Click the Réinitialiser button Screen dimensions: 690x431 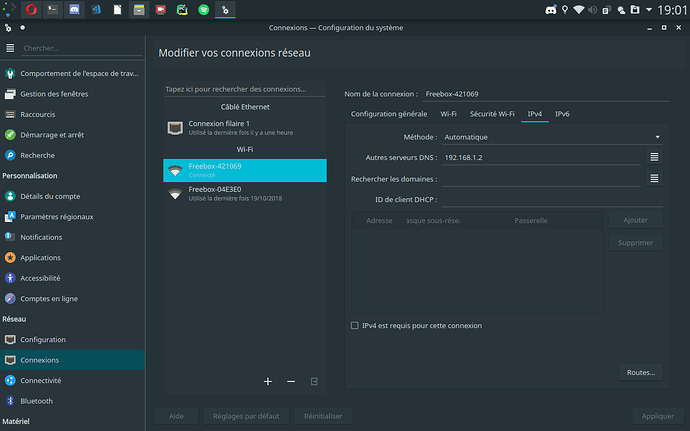323,416
